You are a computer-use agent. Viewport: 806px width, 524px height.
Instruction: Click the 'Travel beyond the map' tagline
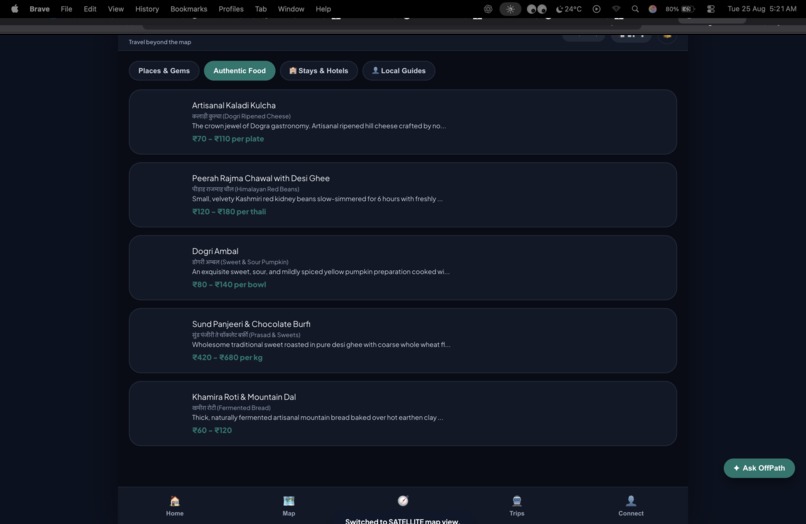160,42
